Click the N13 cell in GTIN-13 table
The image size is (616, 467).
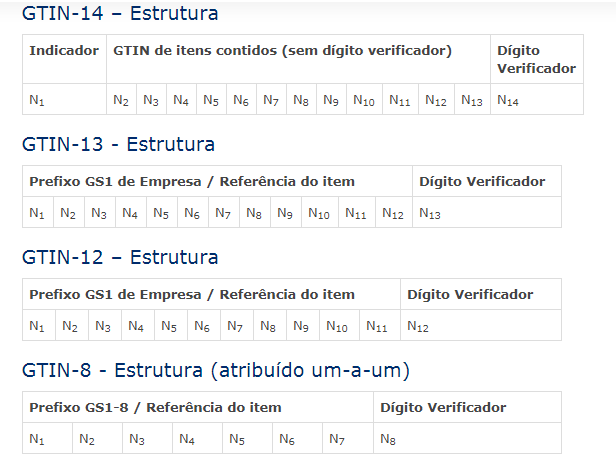pos(429,213)
